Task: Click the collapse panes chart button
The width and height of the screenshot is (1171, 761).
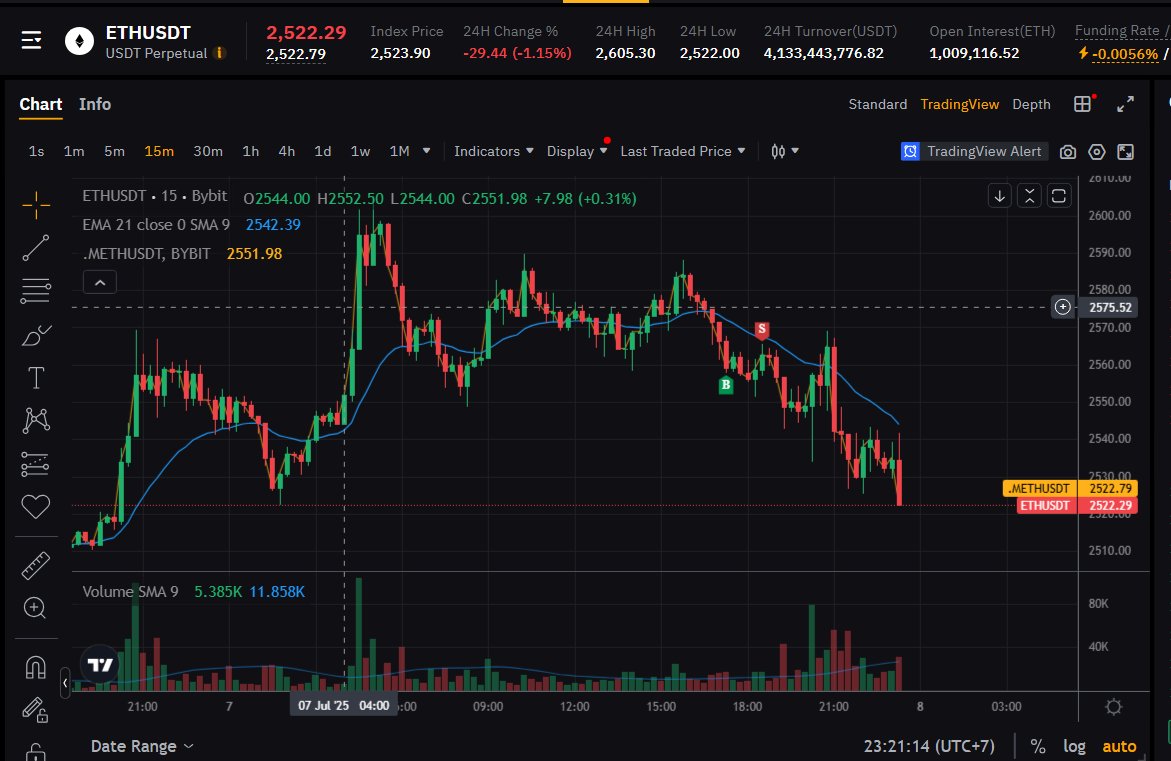Action: (x=1029, y=196)
